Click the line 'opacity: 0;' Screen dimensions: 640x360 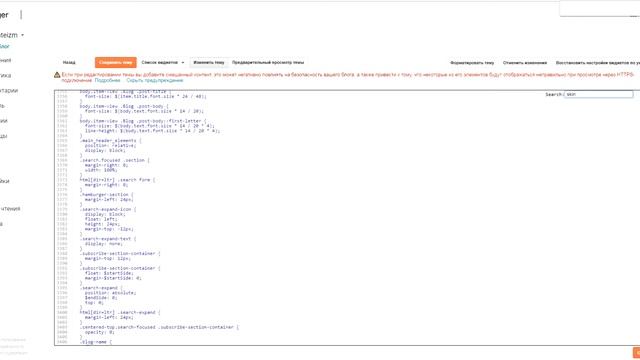coord(100,332)
